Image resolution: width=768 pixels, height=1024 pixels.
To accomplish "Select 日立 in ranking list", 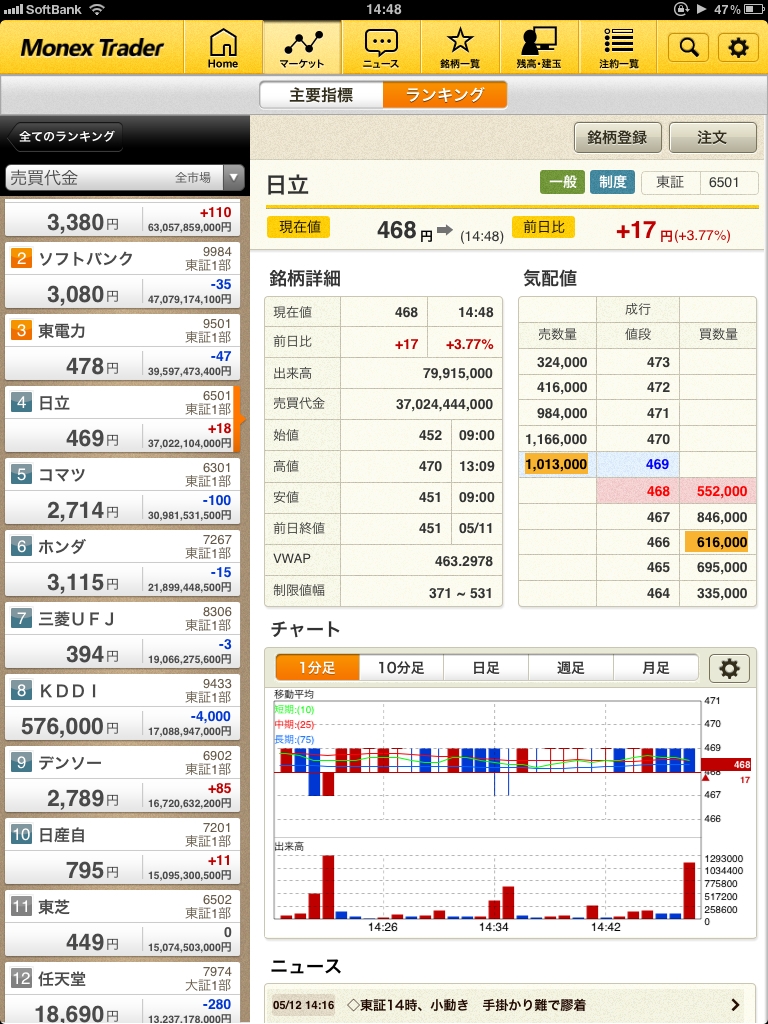I will point(122,419).
